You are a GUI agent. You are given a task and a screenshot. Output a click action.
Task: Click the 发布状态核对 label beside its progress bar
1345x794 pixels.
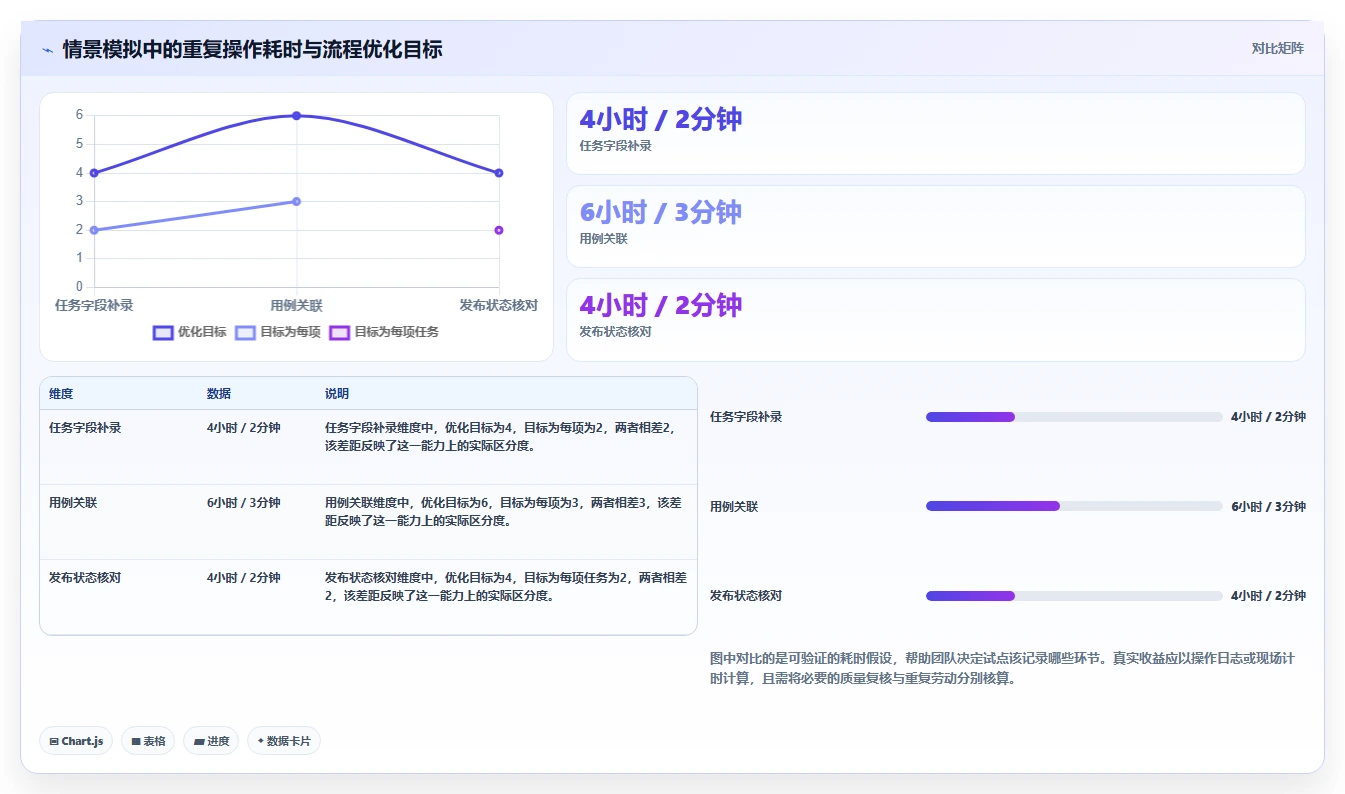[746, 596]
